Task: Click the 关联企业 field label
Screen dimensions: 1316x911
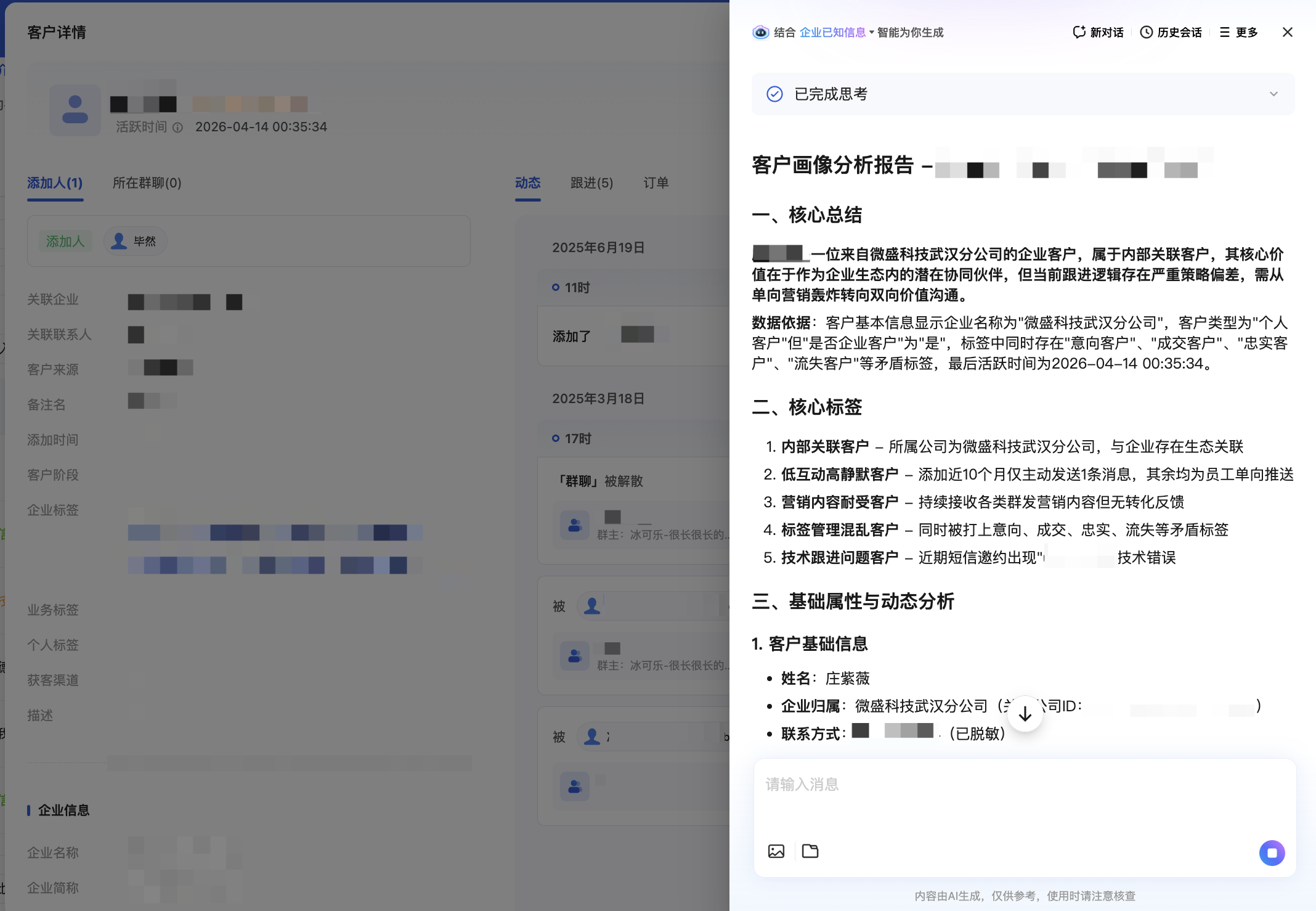Action: [x=53, y=300]
